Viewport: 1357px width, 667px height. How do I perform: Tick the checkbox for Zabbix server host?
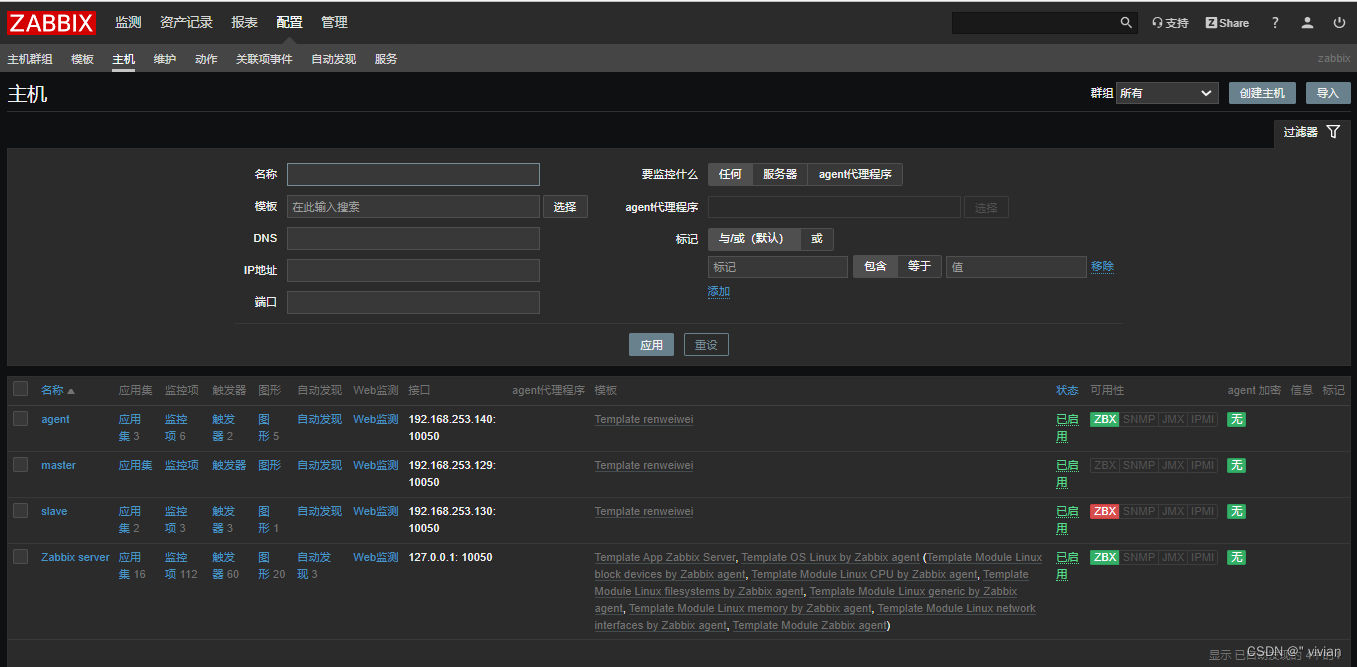click(x=21, y=557)
